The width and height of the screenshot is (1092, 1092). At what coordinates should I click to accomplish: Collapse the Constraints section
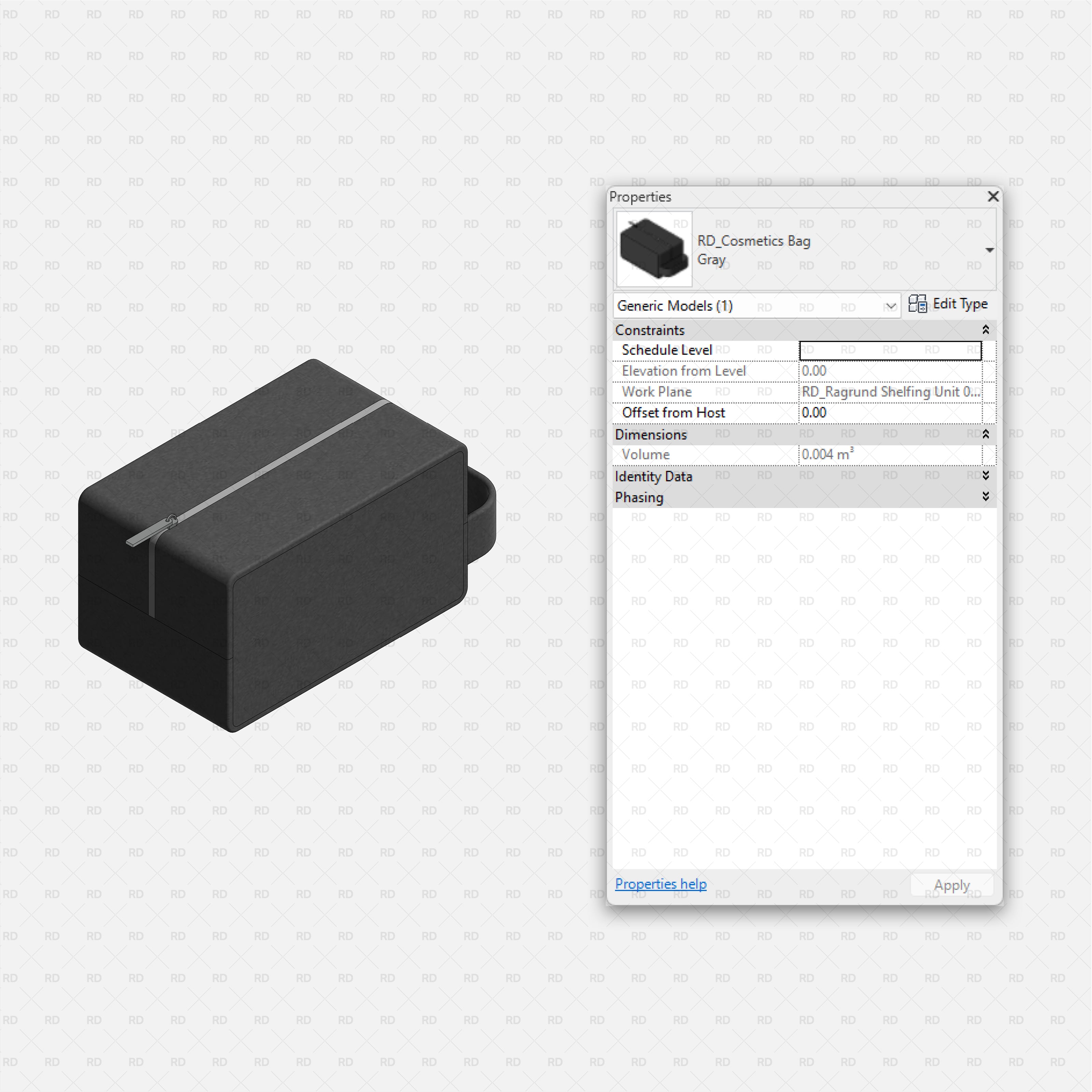click(985, 330)
